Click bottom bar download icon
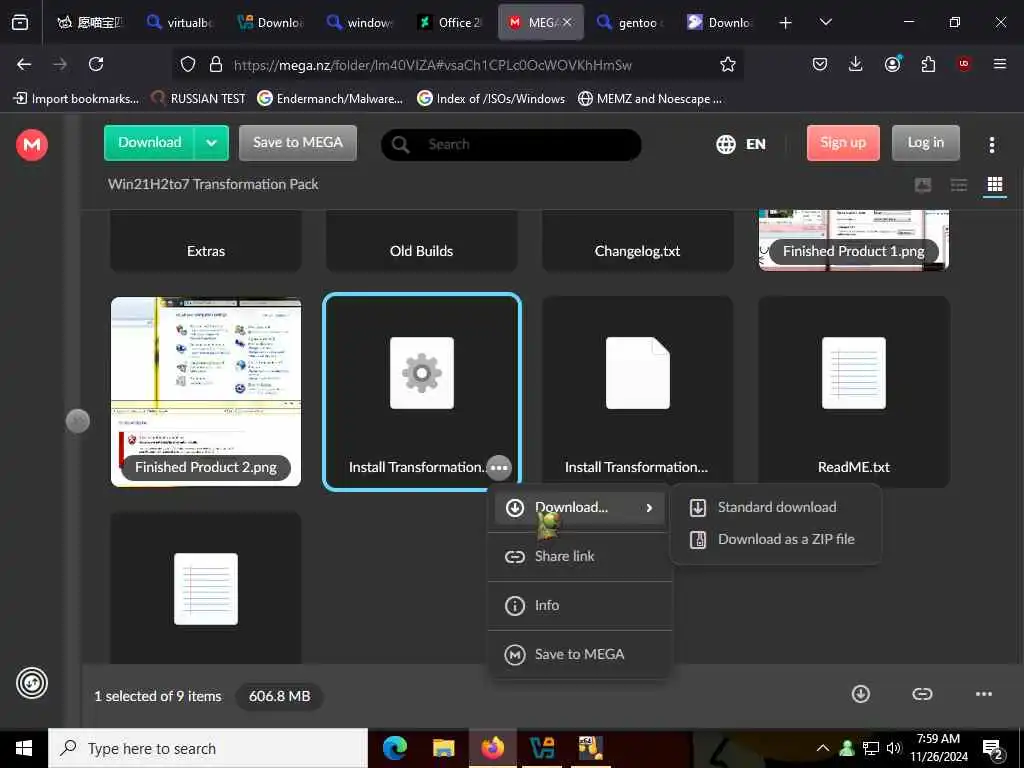This screenshot has width=1024, height=768. pos(861,694)
